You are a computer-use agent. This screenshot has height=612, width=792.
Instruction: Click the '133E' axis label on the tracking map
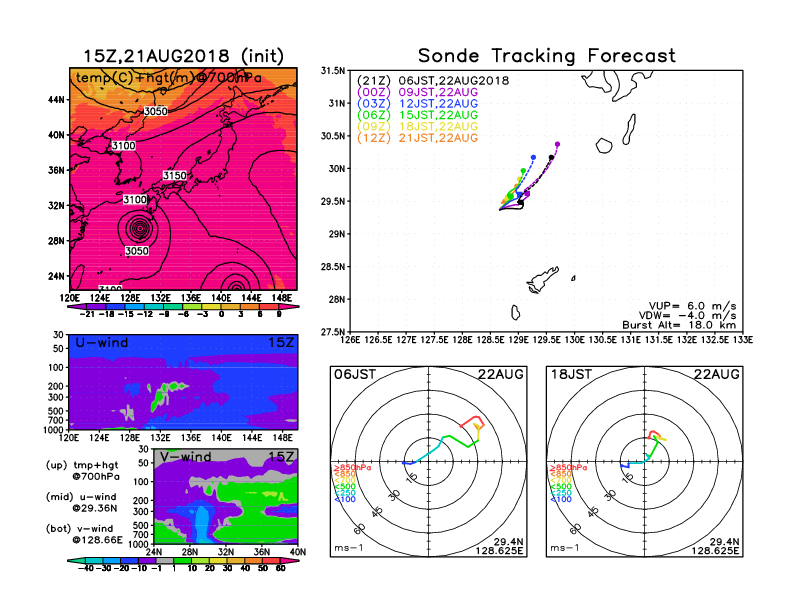(x=742, y=340)
